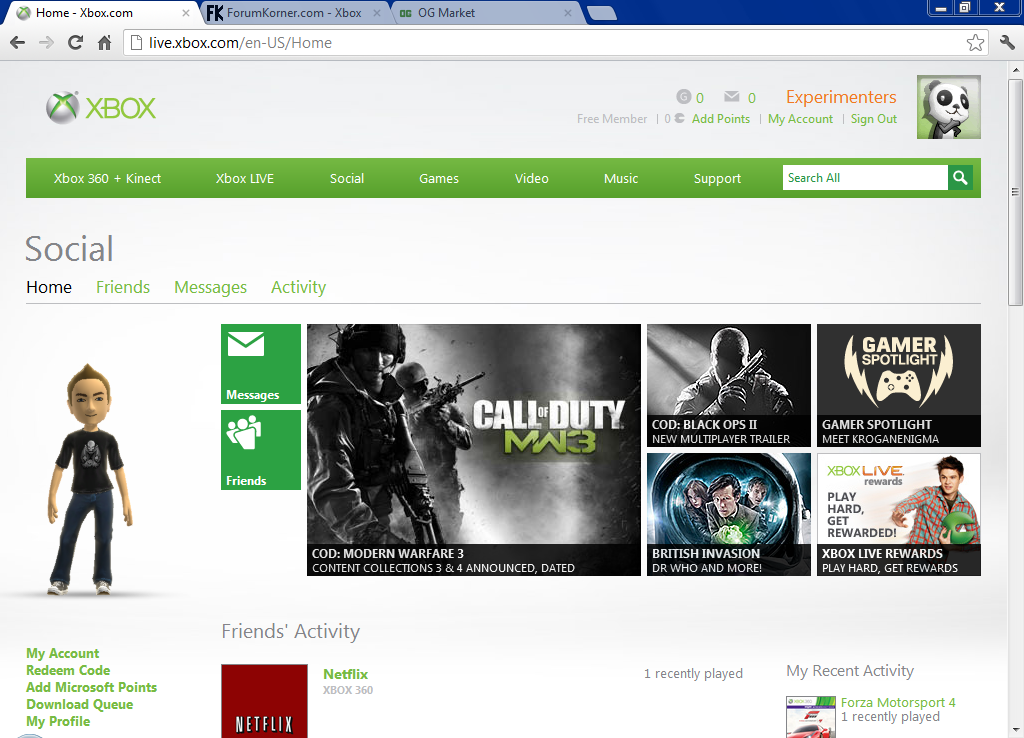Open the Forza Motorsport 4 link
Viewport: 1024px width, 738px height.
pyautogui.click(x=898, y=703)
